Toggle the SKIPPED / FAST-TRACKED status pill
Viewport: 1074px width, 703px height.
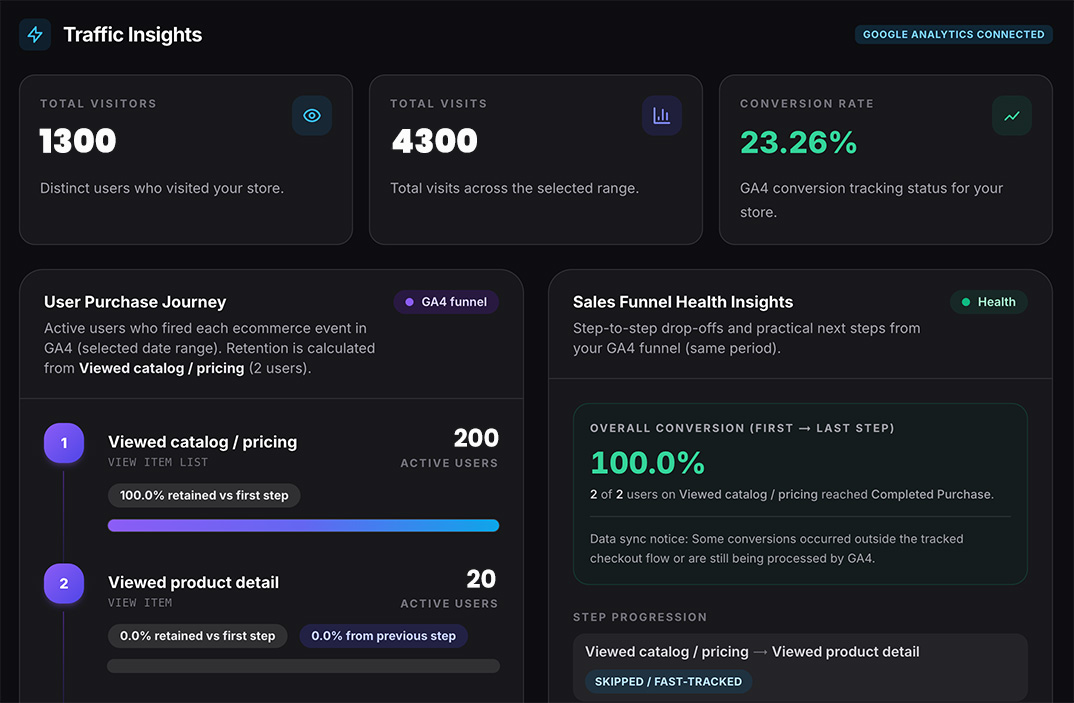click(667, 681)
